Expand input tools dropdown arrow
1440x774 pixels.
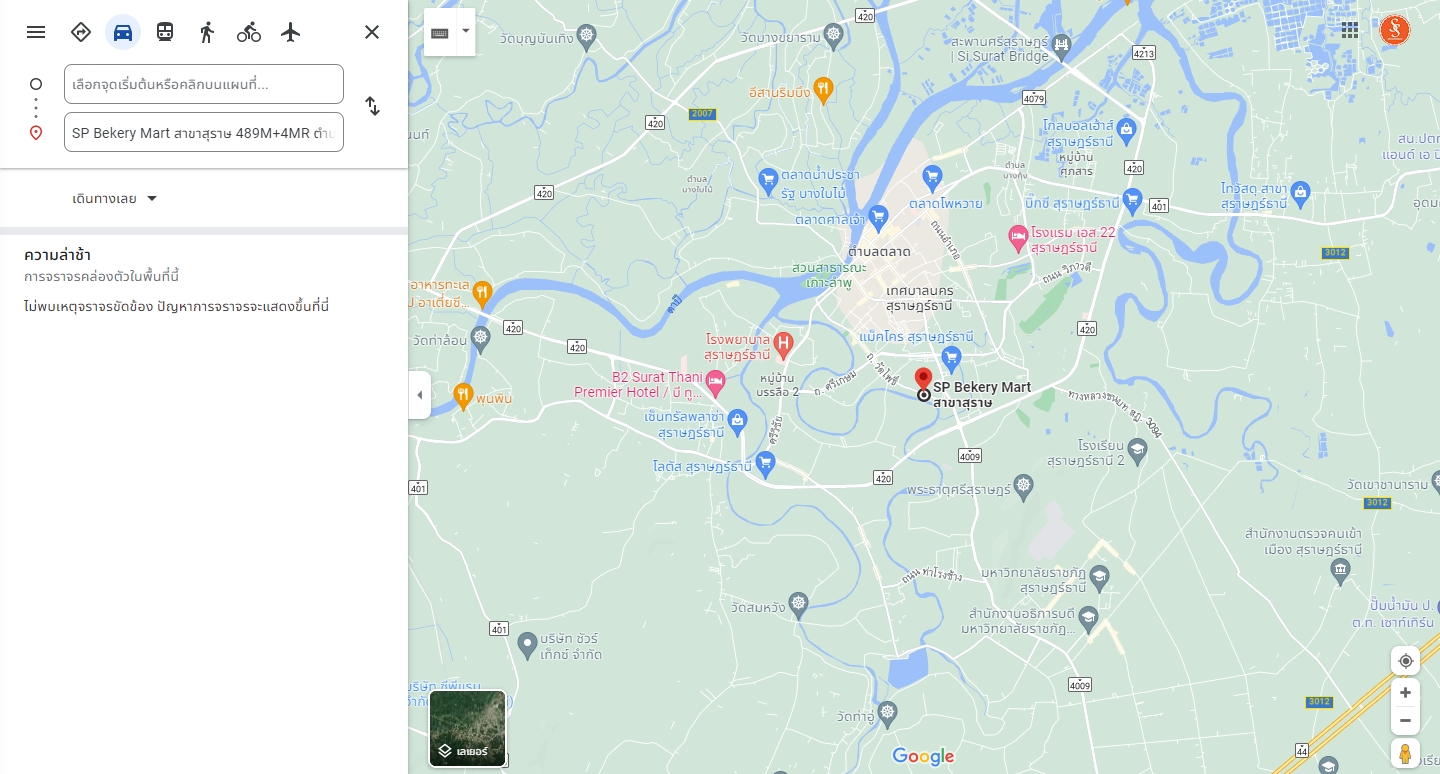click(465, 32)
